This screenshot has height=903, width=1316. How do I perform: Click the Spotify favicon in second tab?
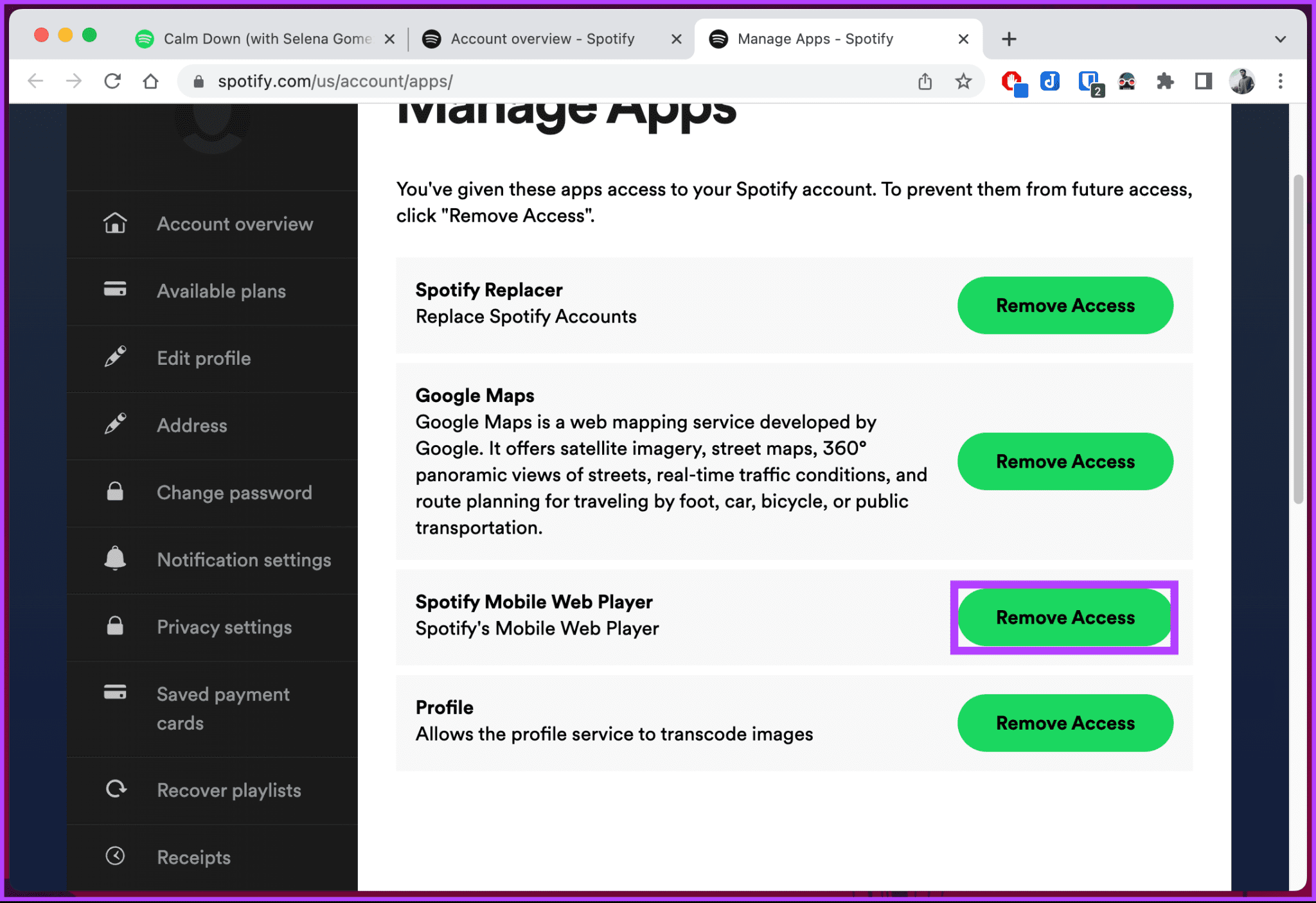433,39
